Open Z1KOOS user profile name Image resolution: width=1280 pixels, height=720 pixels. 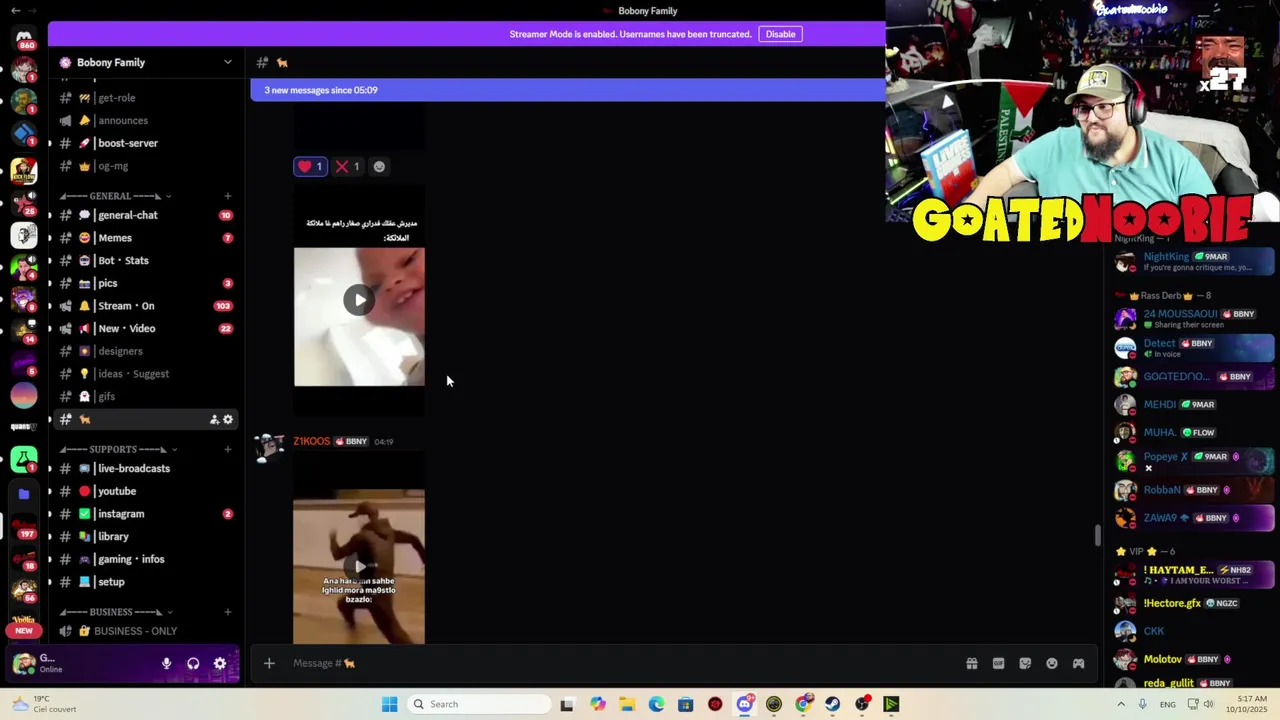pos(311,441)
